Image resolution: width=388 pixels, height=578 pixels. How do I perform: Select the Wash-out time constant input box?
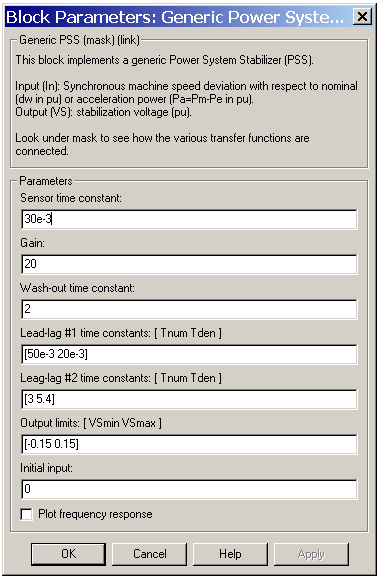coord(189,309)
